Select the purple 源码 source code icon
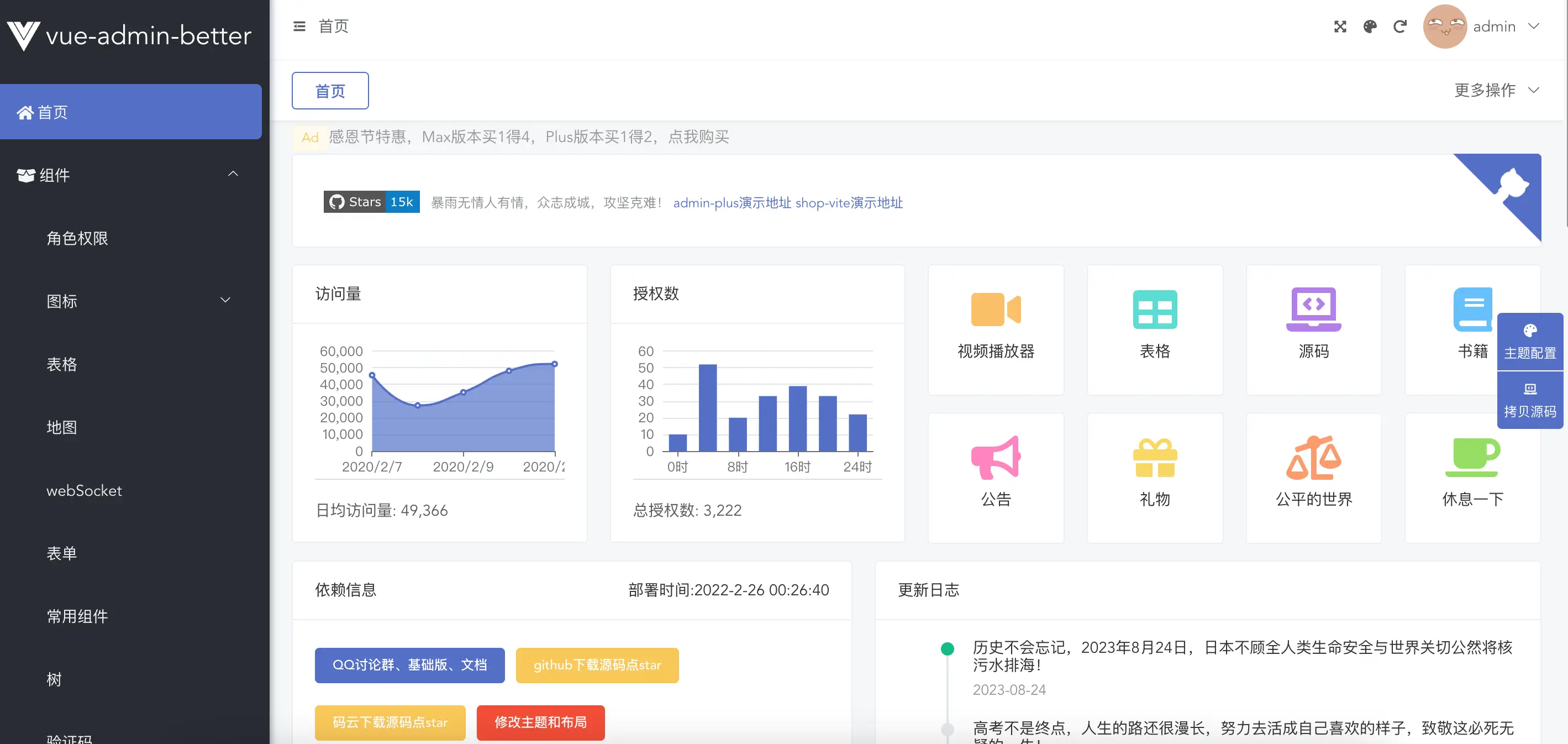This screenshot has width=1568, height=744. pos(1313,308)
